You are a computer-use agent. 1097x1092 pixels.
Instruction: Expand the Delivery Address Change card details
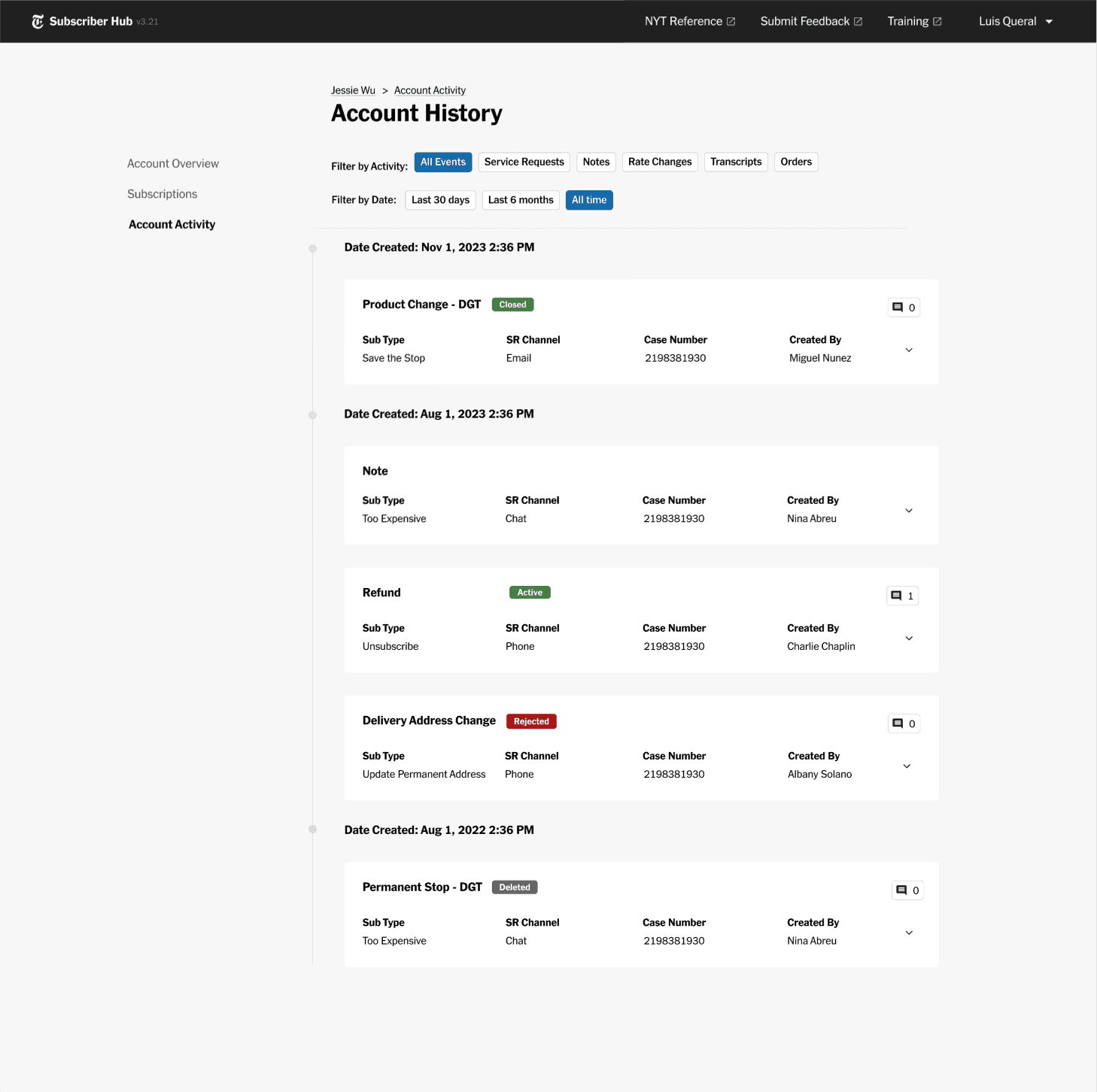click(907, 766)
